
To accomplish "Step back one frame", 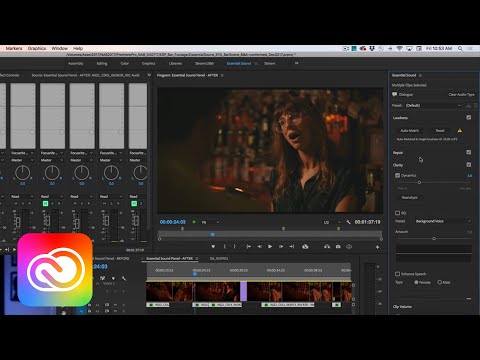I will (260, 247).
